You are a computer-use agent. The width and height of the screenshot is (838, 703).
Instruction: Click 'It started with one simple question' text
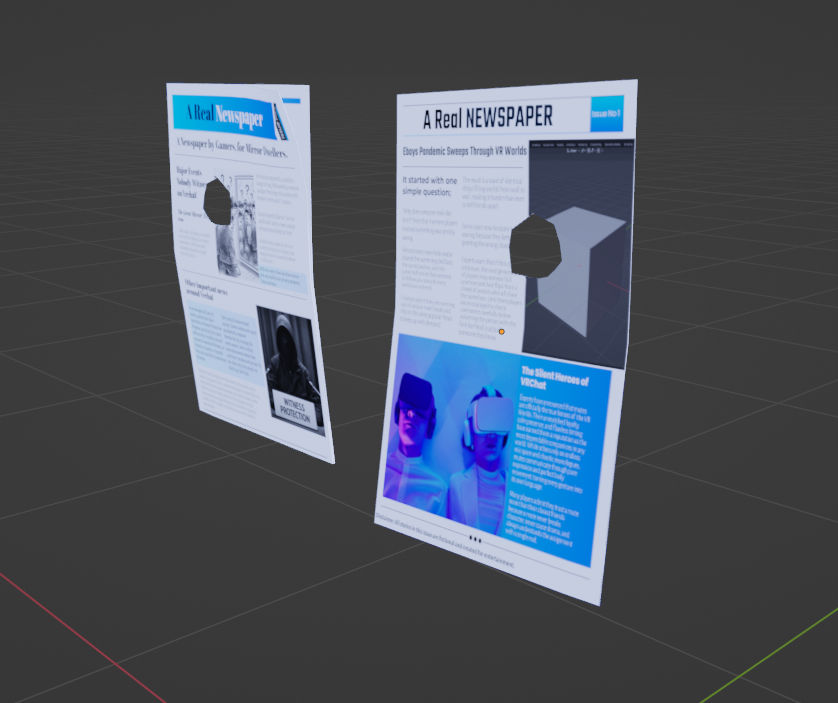[427, 185]
